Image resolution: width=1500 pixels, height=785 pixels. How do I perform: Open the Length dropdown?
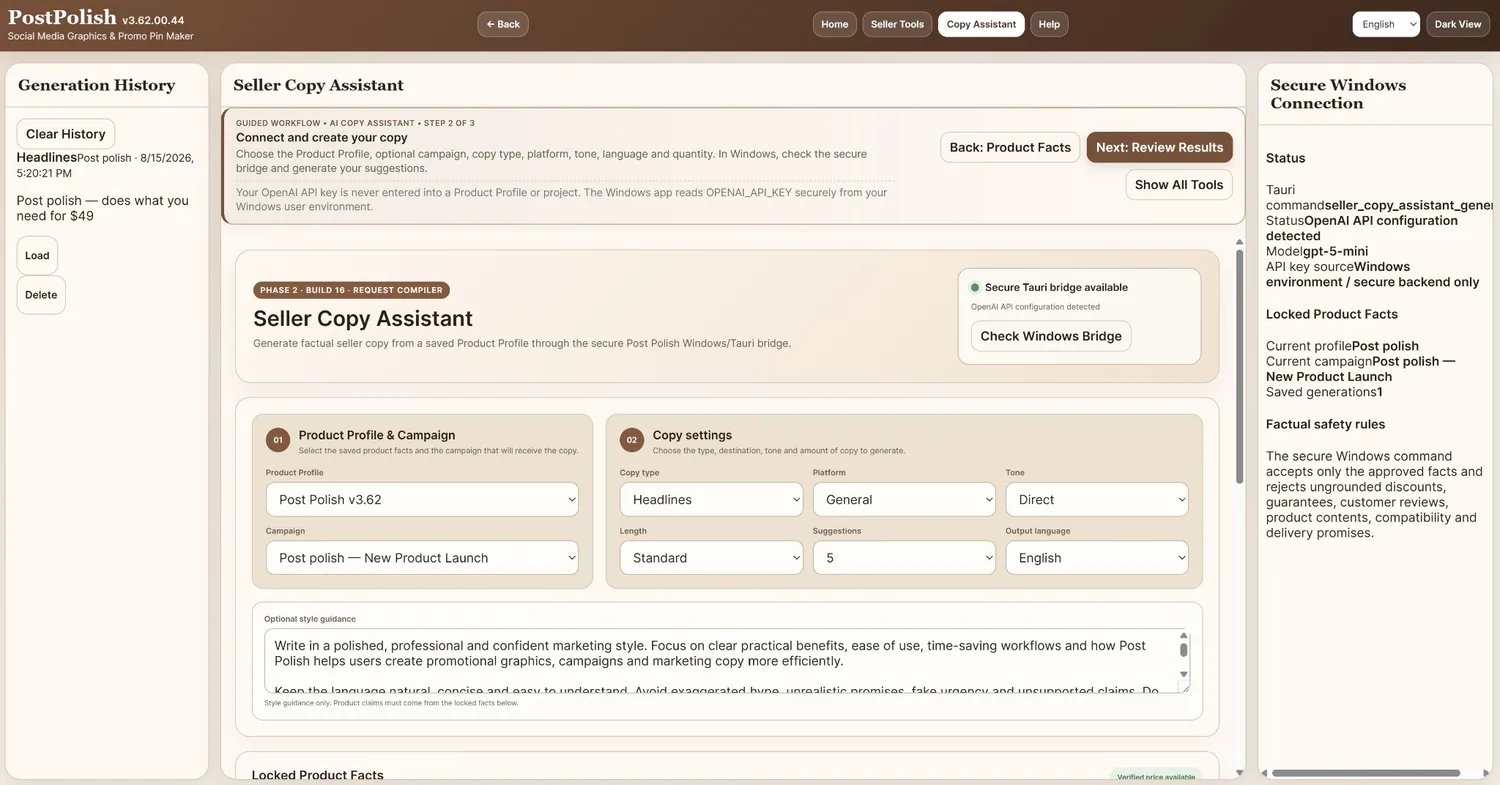pos(711,558)
